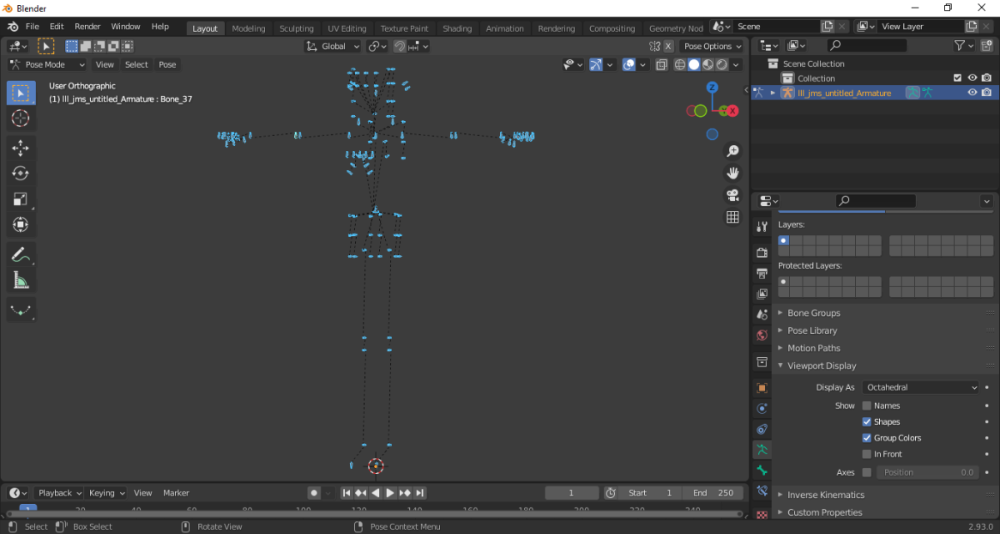1000x534 pixels.
Task: Toggle camera view icon in viewport
Action: 733,195
